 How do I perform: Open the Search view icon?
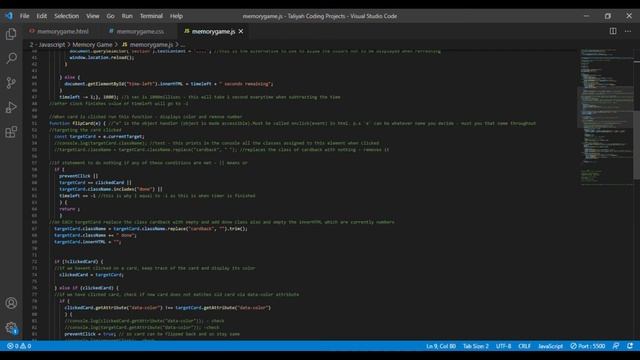[11, 58]
